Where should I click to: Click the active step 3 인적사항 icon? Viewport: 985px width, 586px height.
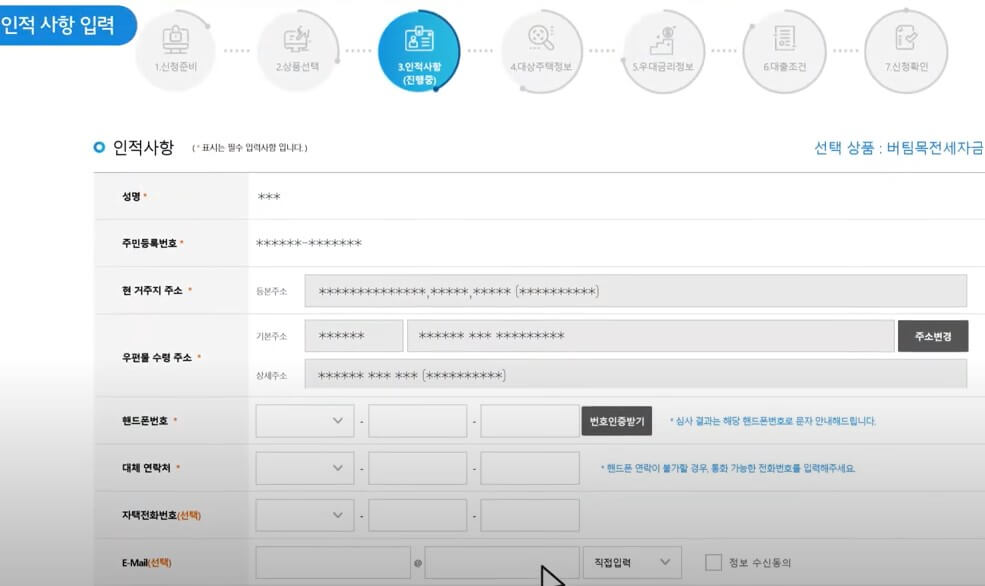pos(419,52)
